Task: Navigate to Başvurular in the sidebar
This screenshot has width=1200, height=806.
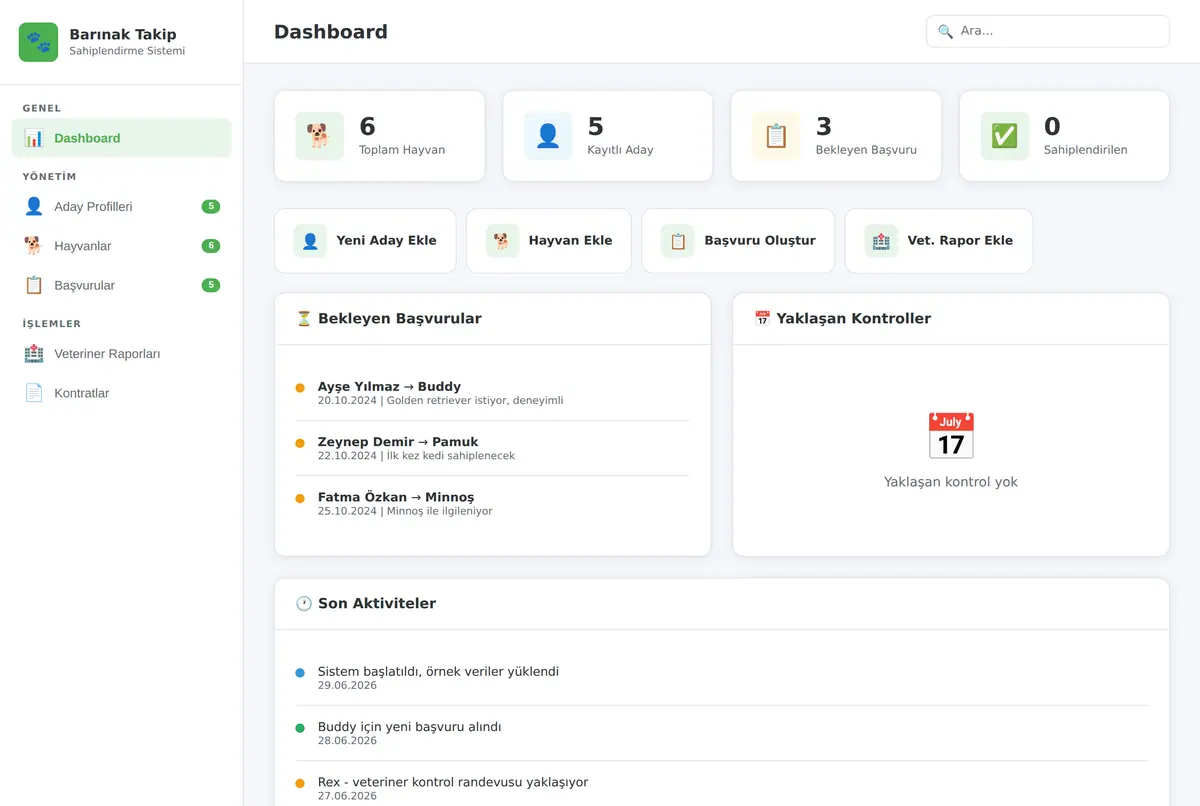Action: [121, 285]
